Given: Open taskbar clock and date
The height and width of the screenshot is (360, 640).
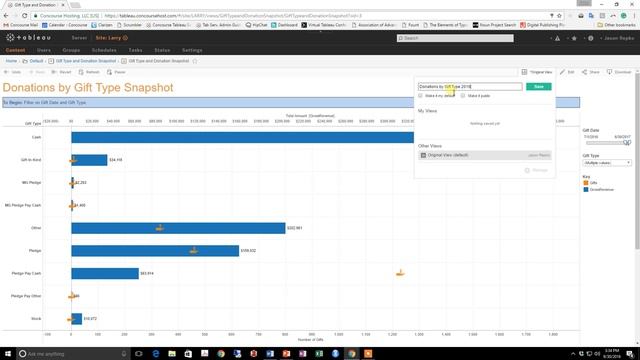Looking at the screenshot, I should click(611, 353).
